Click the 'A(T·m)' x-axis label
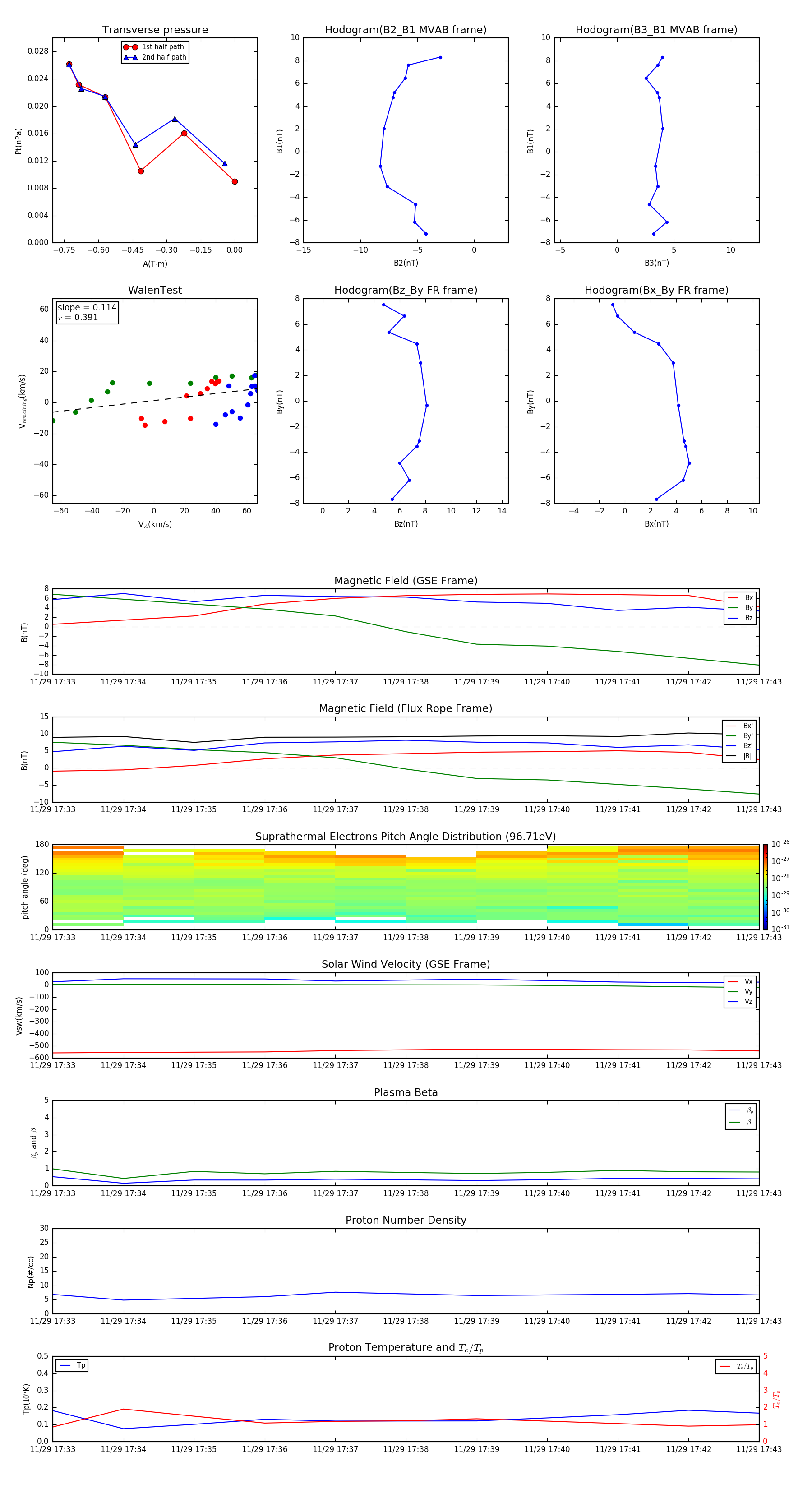This screenshot has width=812, height=1489. click(x=155, y=264)
